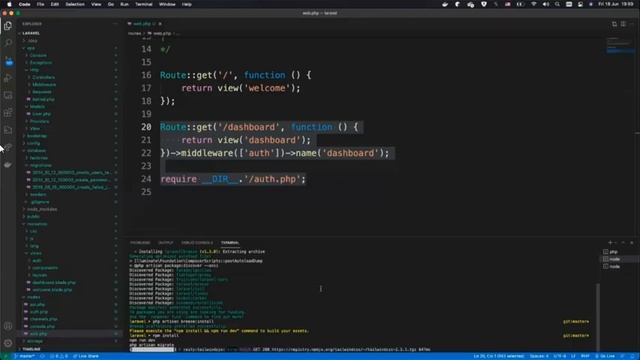Expand the Exceptions folder
The width and height of the screenshot is (640, 360).
40,63
